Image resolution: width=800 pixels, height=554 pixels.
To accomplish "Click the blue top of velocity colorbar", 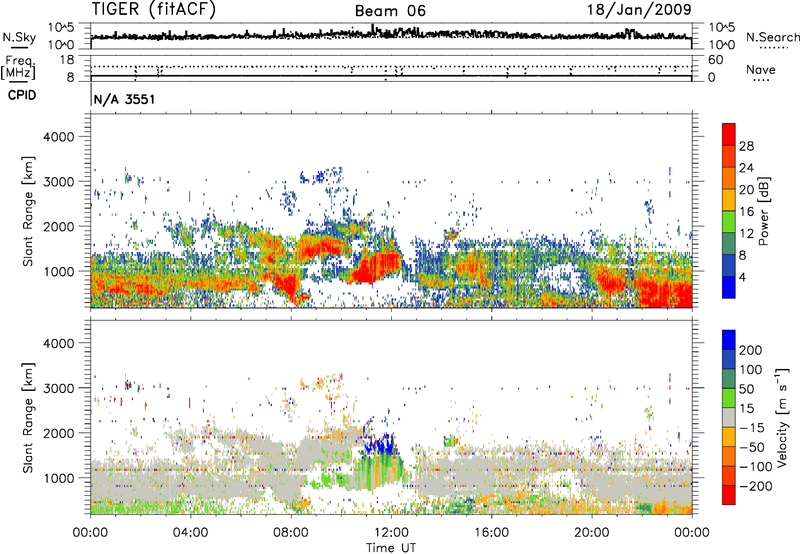I will click(729, 340).
